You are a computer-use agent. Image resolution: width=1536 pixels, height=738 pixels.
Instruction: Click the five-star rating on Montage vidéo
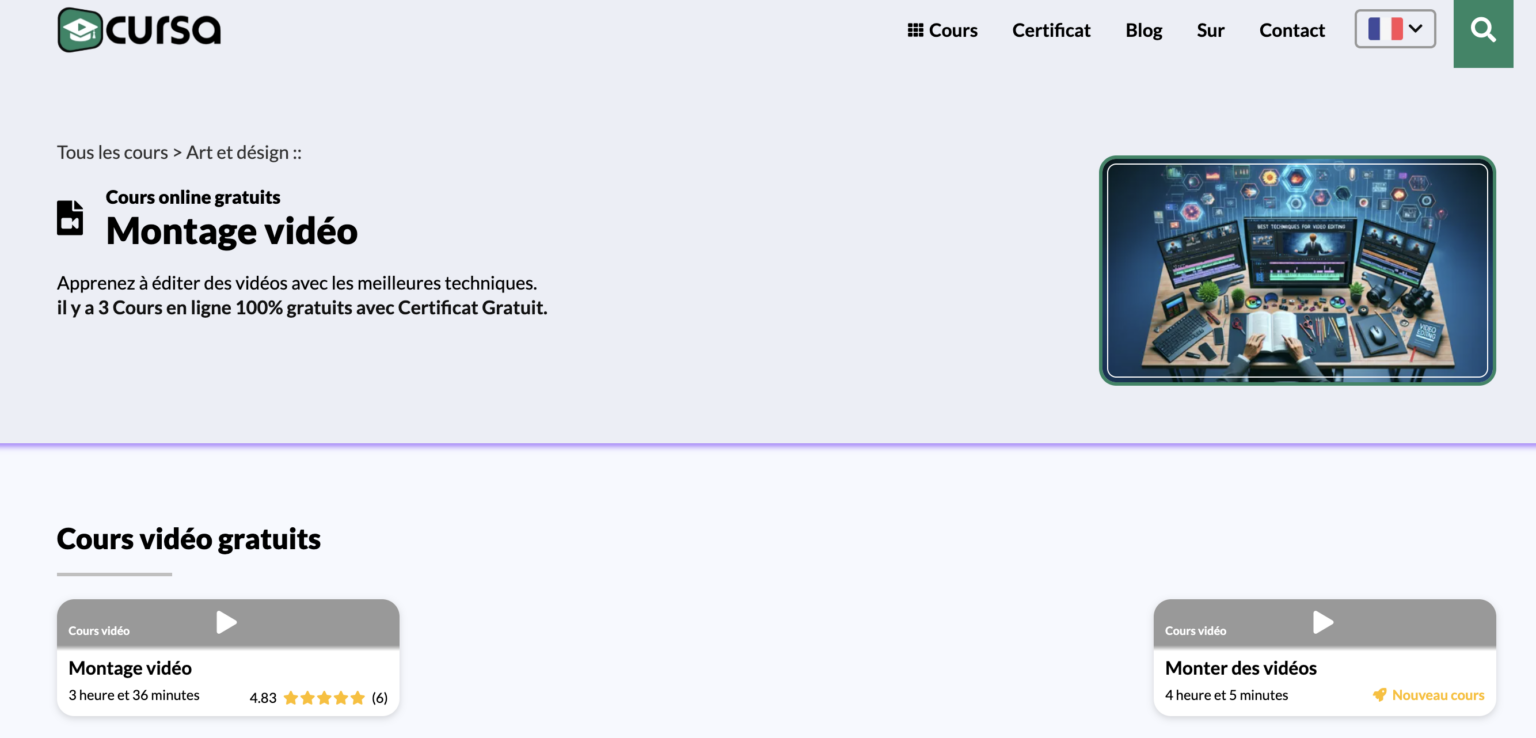click(x=324, y=698)
